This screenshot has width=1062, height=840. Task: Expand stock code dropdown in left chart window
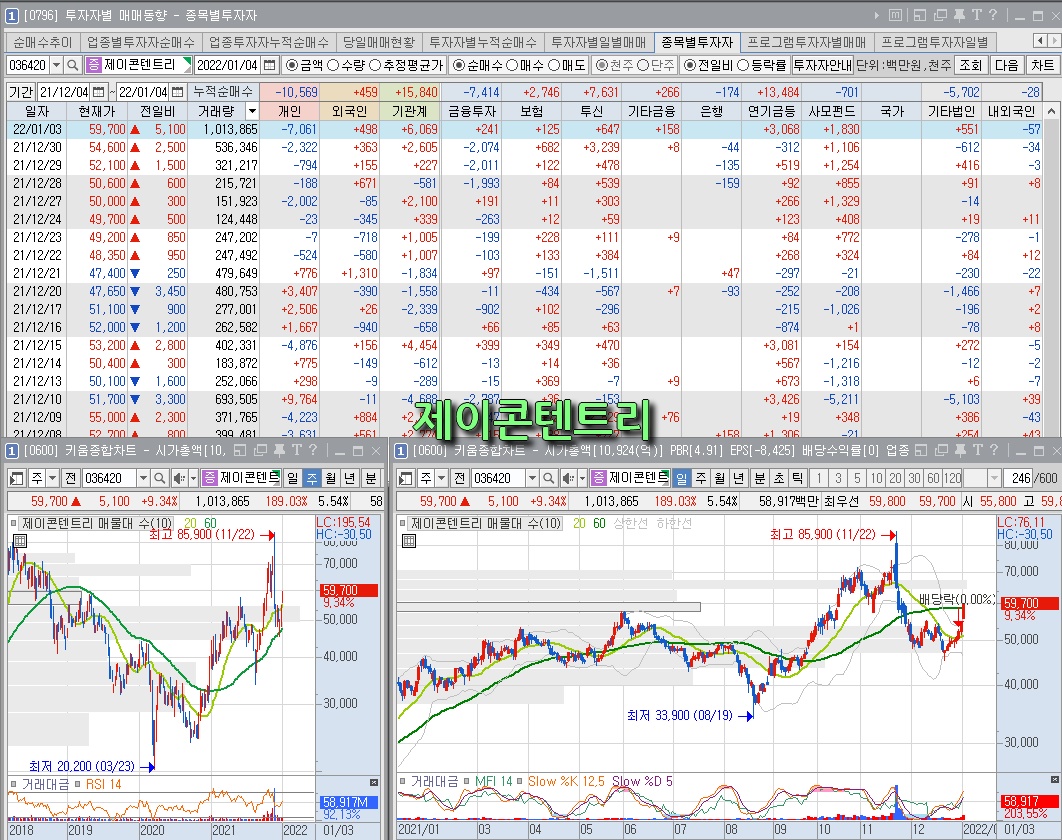tap(143, 478)
